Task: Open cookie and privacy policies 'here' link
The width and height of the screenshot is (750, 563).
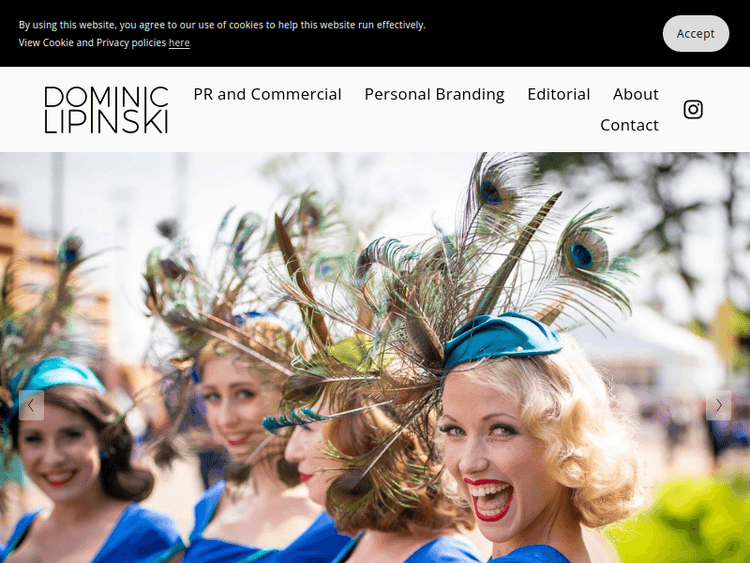Action: tap(179, 43)
